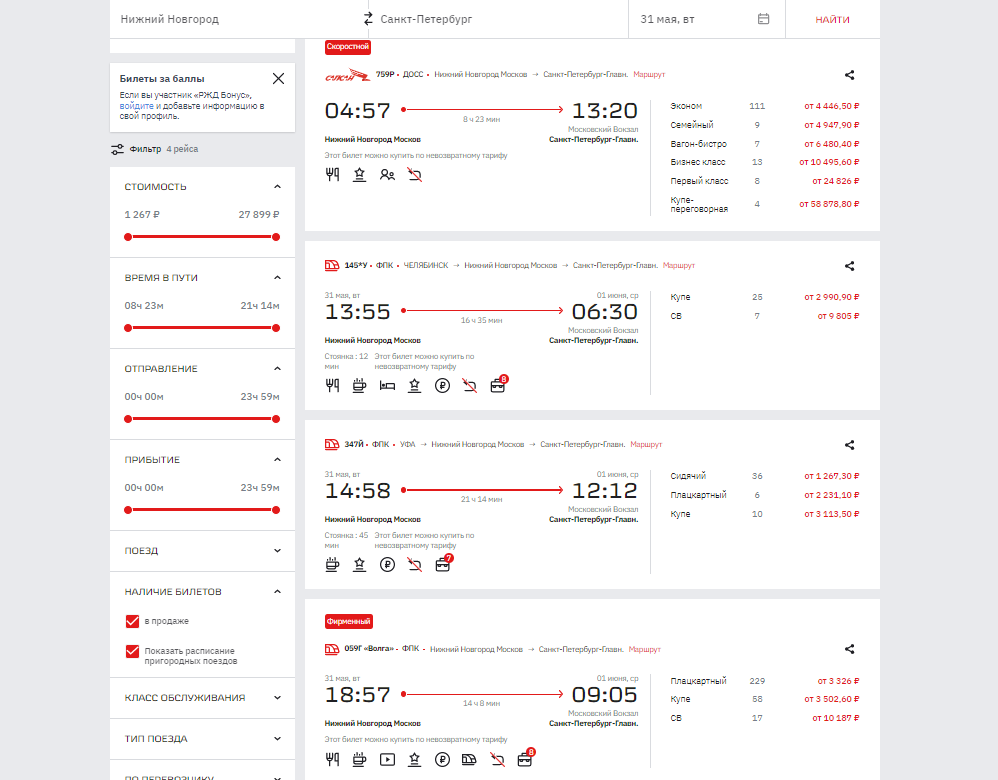Click the tea cup icon on 145*У
Viewport: 998px width, 780px height.
(x=360, y=385)
